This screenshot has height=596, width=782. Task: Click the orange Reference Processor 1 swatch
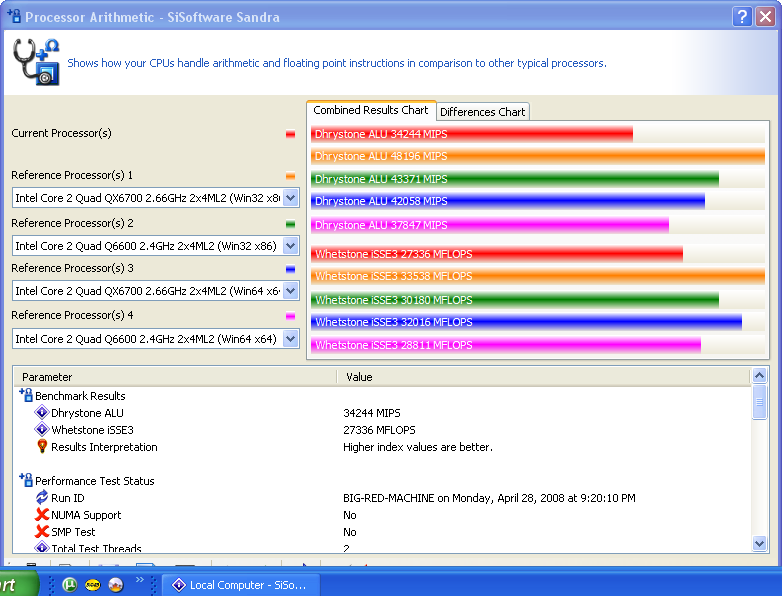(290, 176)
